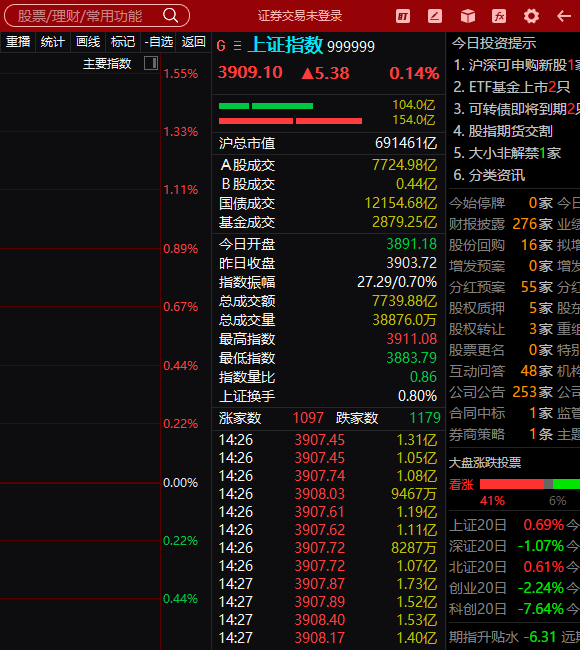Viewport: 580px width, 650px height.
Task: Focus the 股票/理财/常用功能 search field
Action: tap(97, 16)
